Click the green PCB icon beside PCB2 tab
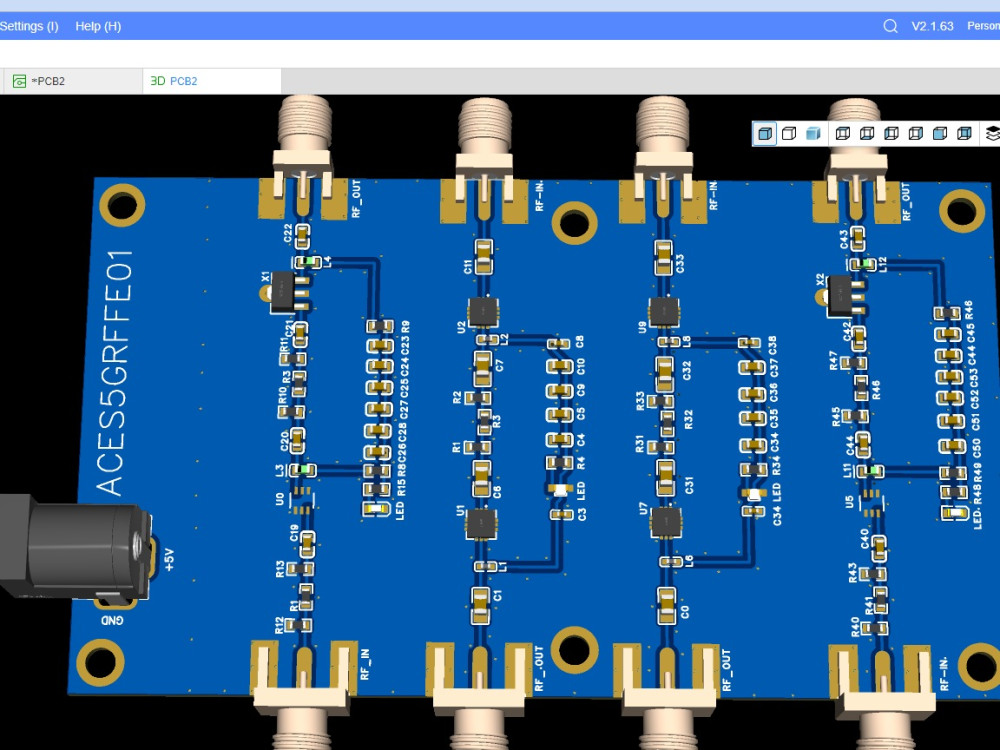This screenshot has width=1000, height=750. (x=18, y=79)
